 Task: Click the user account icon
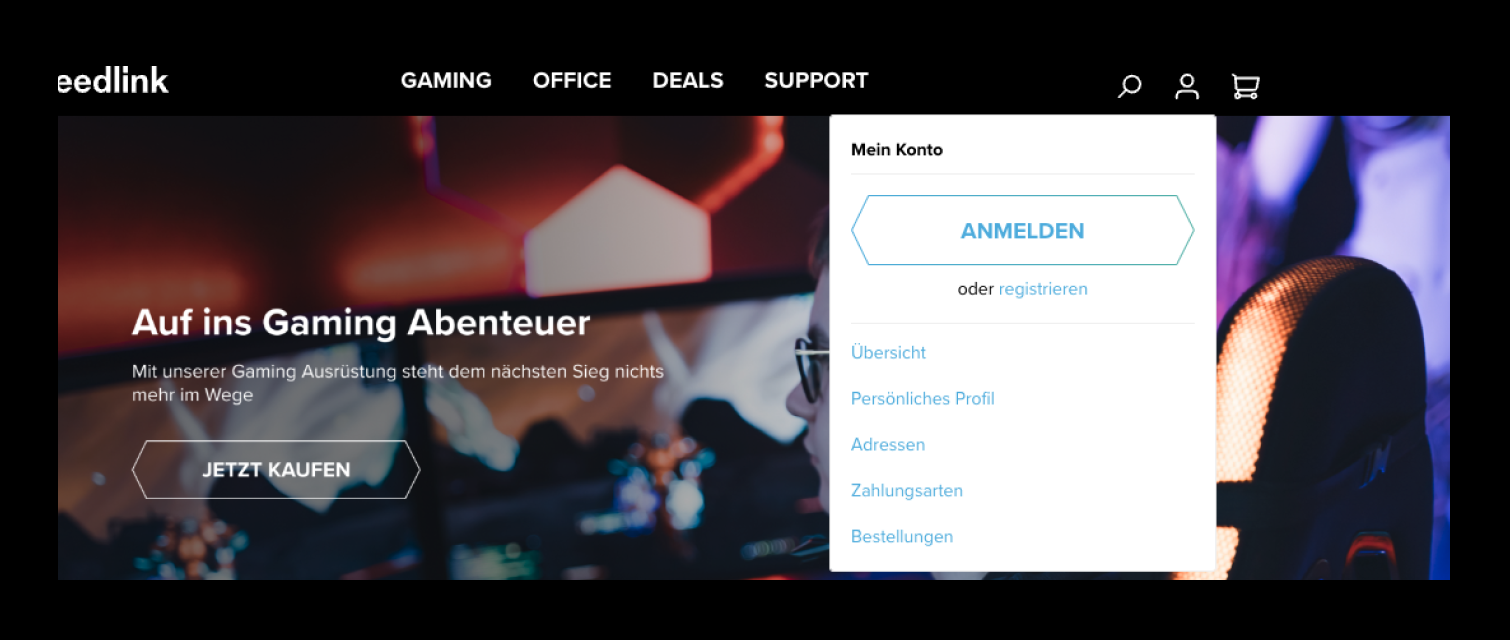pyautogui.click(x=1187, y=87)
